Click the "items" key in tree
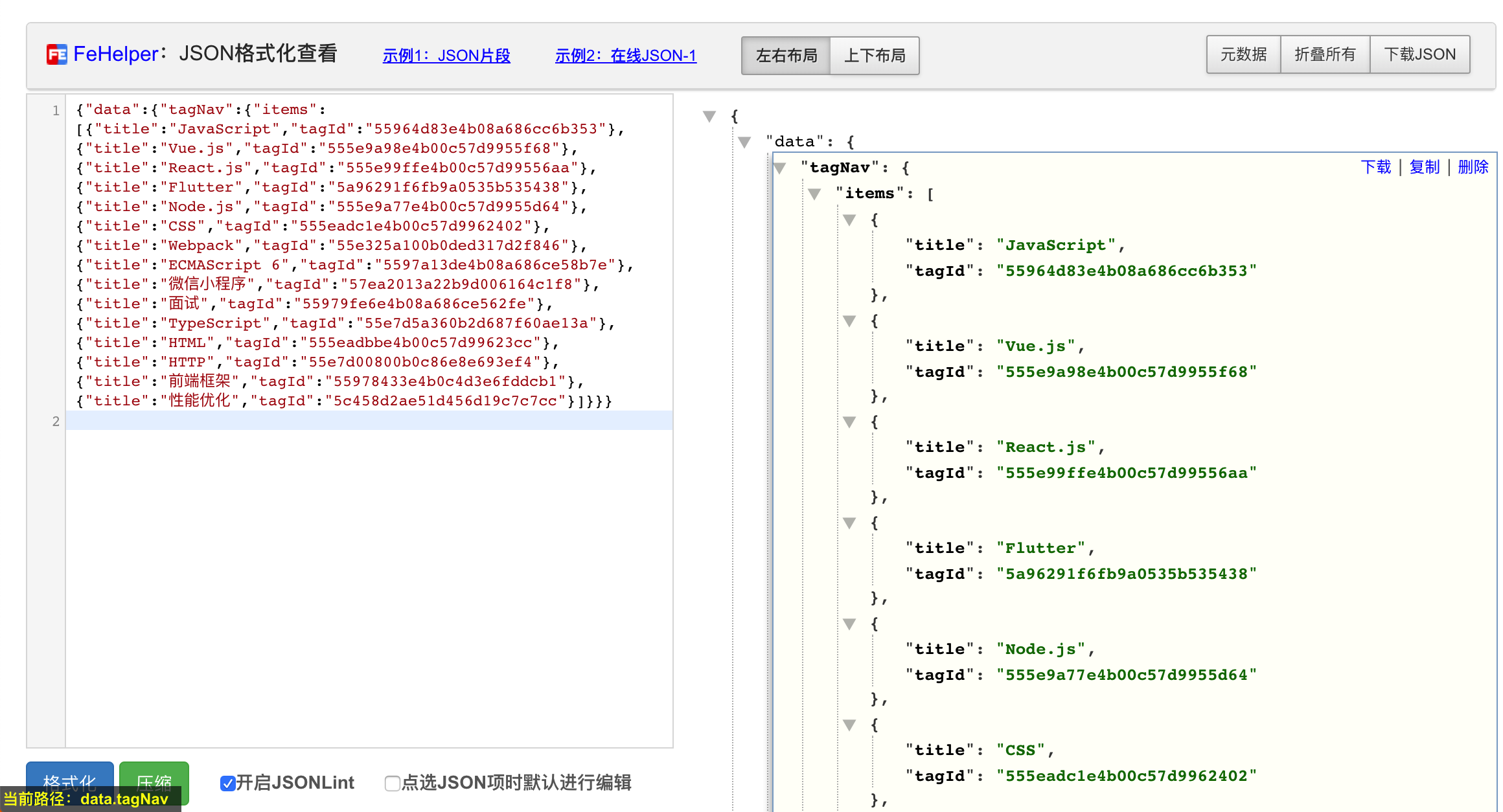1503x812 pixels. (x=869, y=194)
